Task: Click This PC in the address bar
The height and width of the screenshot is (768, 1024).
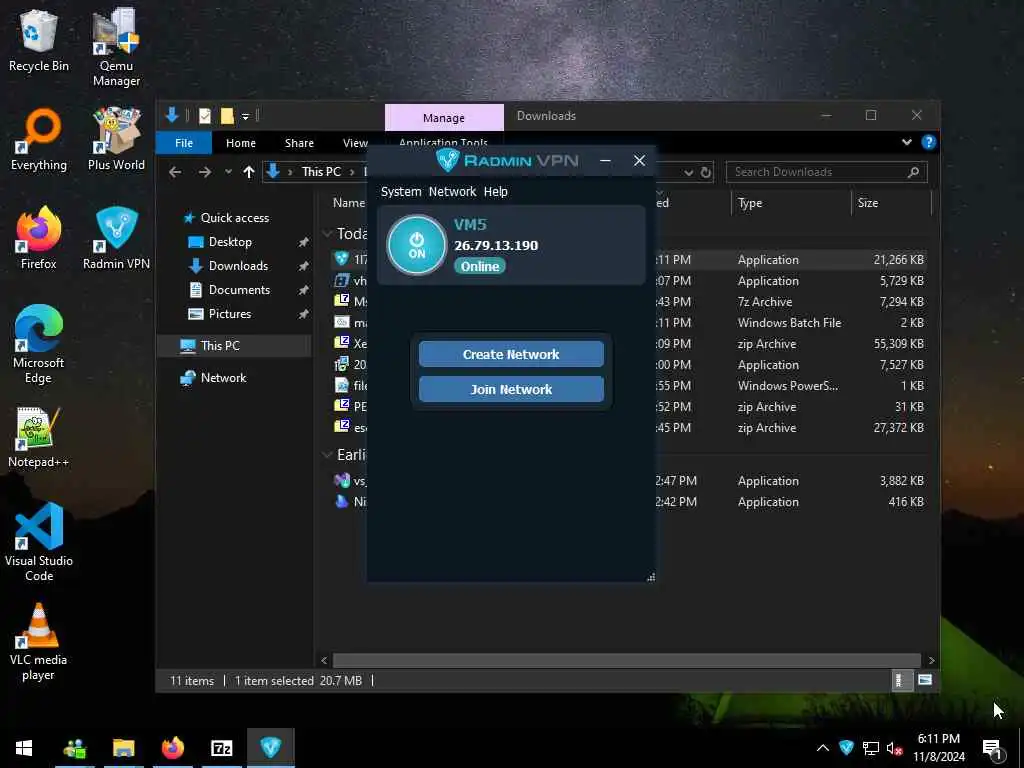Action: click(x=321, y=172)
